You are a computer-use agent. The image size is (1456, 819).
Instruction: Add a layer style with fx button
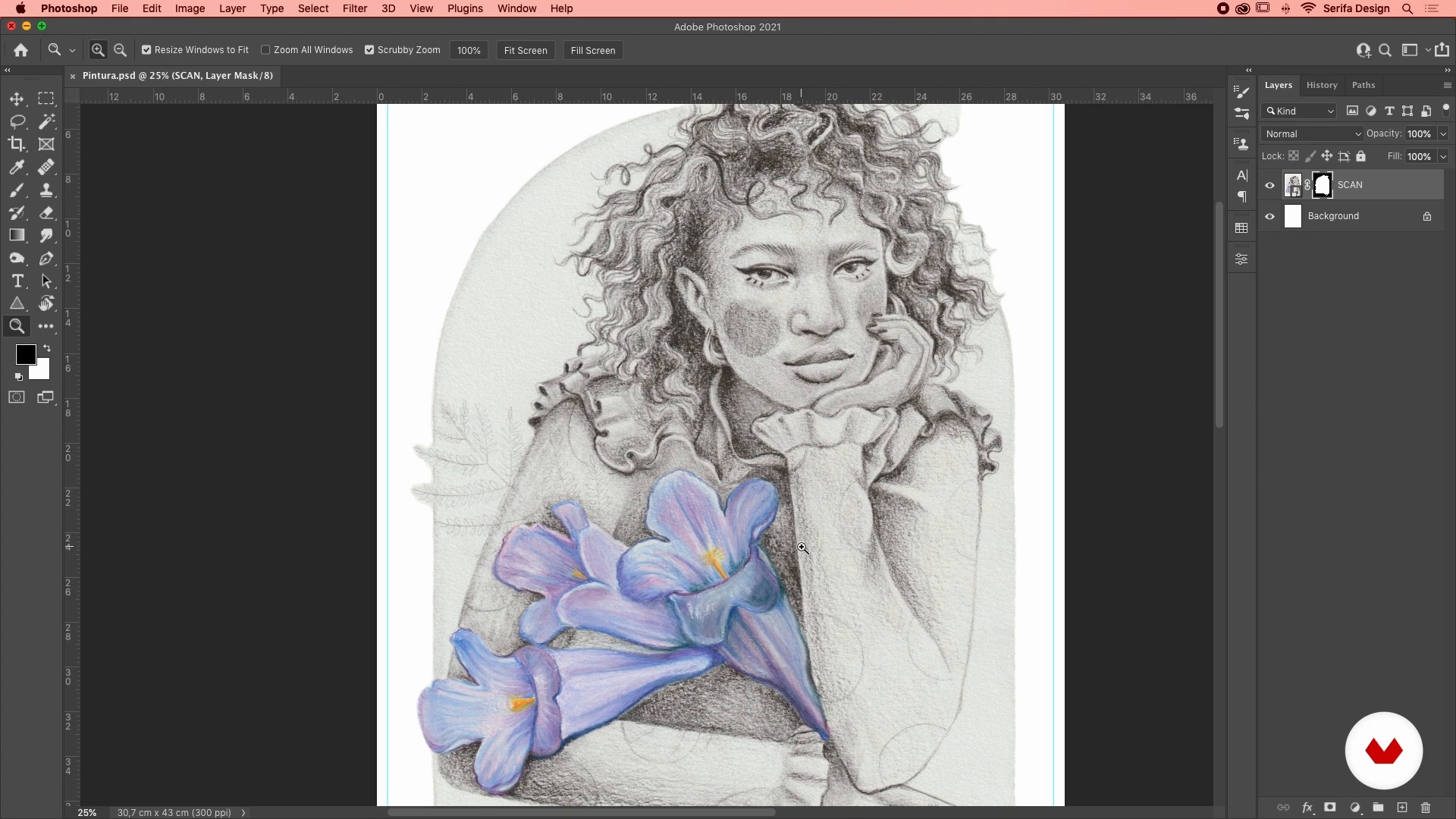[x=1307, y=808]
